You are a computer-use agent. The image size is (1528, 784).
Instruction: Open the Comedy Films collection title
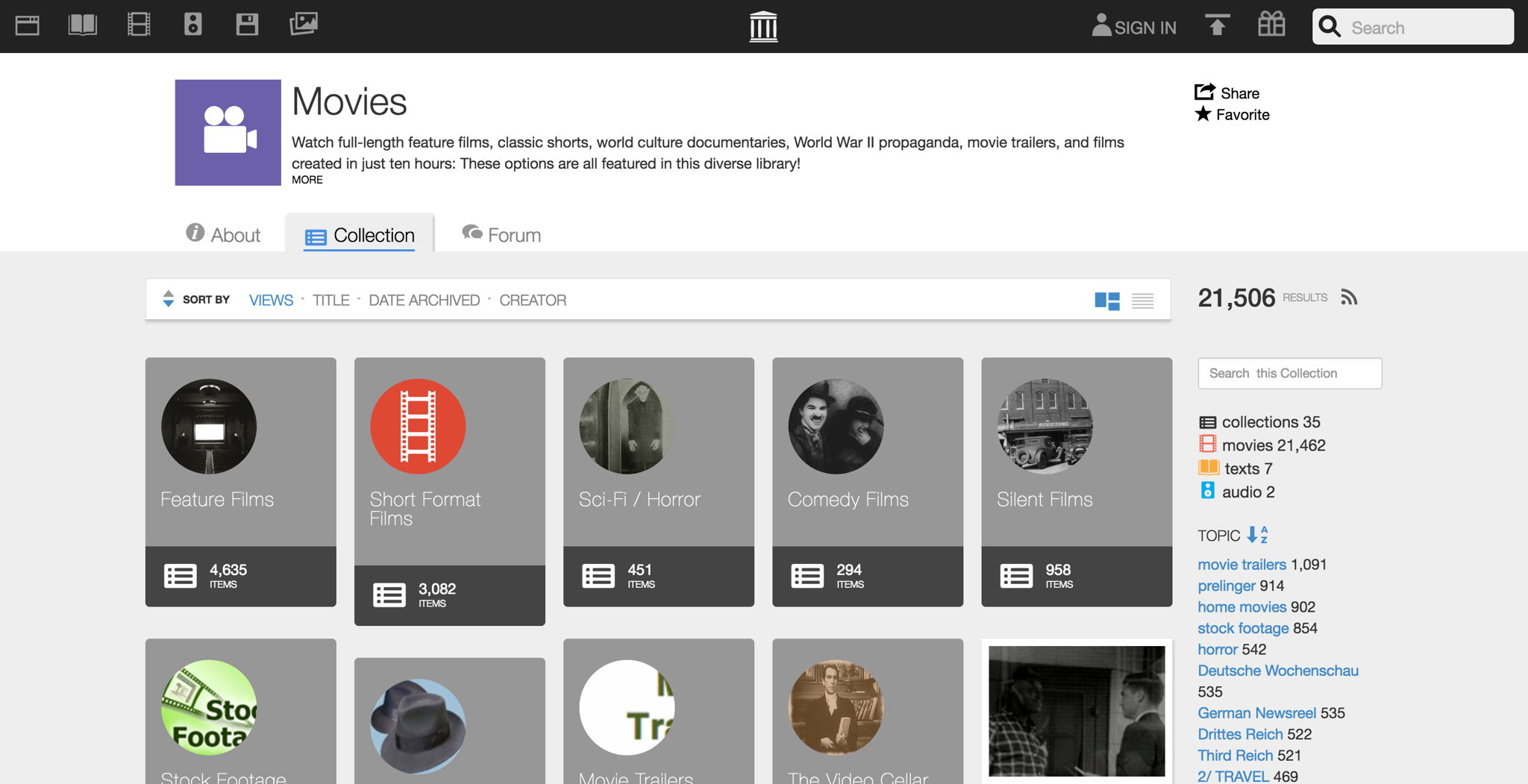(848, 499)
